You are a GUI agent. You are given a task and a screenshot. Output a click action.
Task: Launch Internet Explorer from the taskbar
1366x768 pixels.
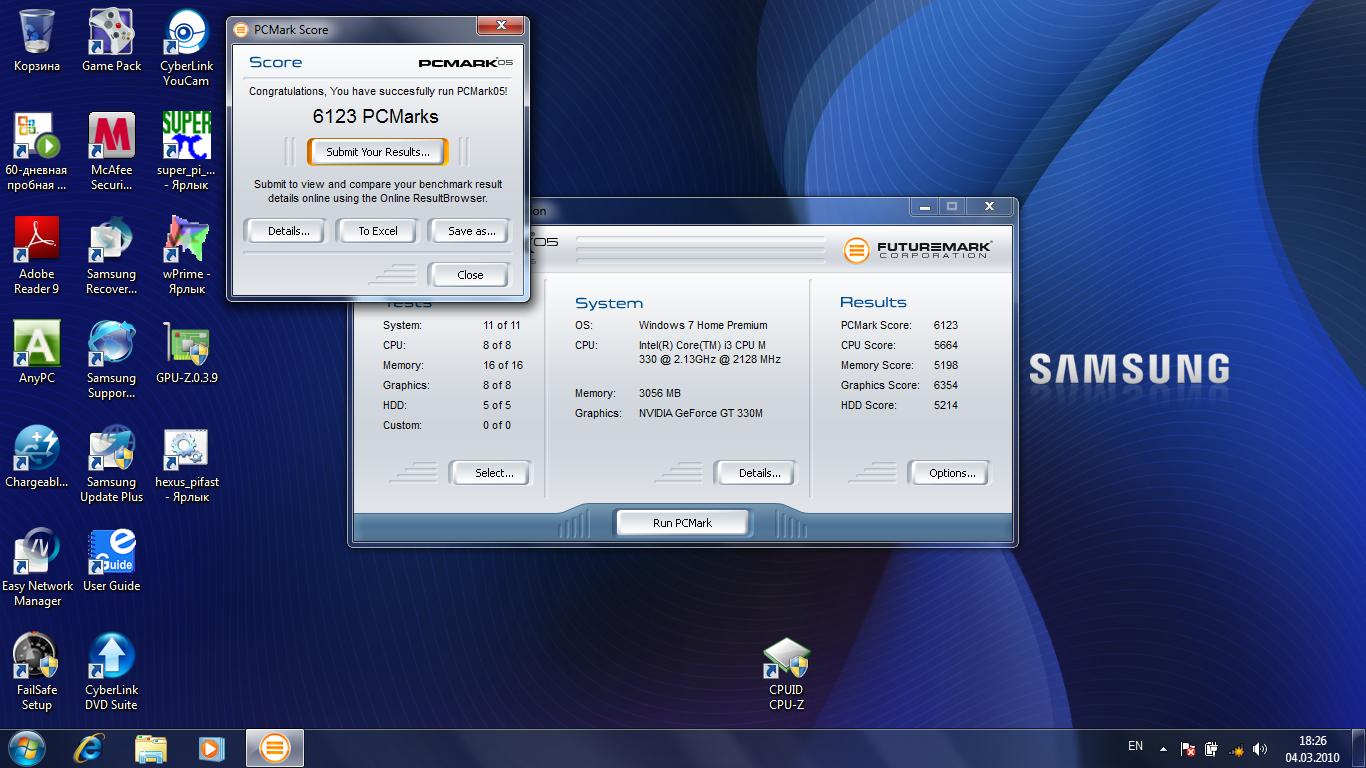coord(90,748)
